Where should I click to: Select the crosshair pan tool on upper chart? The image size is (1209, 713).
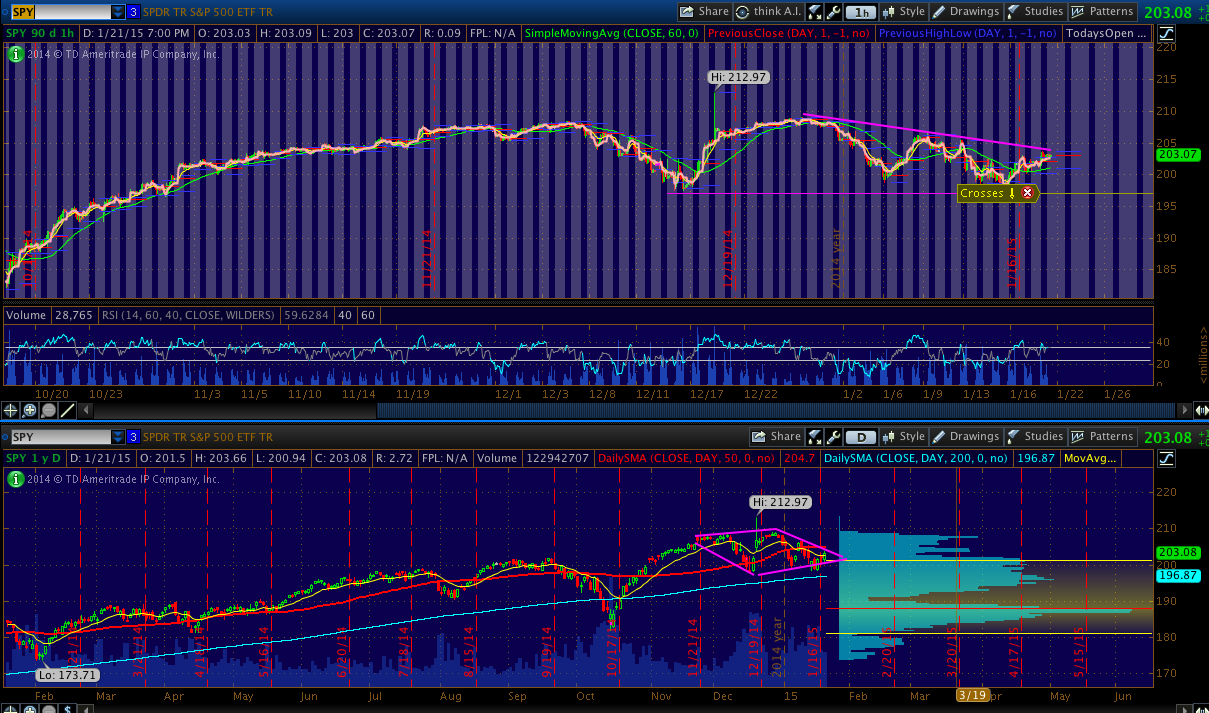coord(11,410)
